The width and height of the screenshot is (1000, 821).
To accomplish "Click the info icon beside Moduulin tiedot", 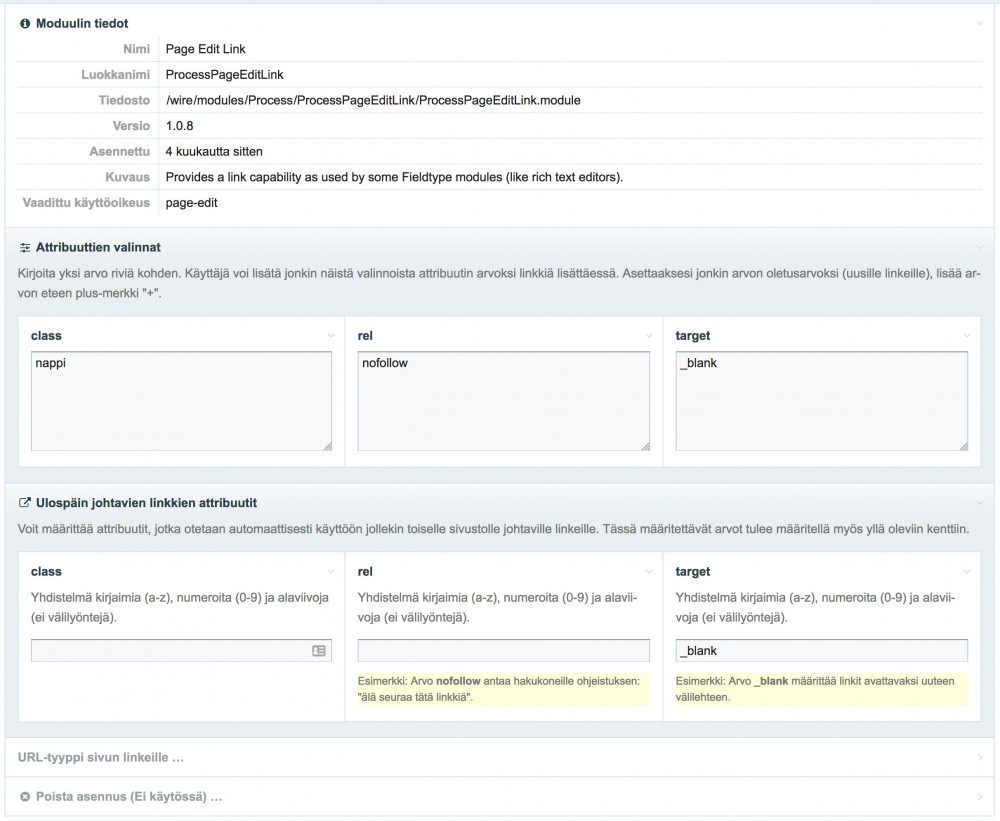I will [25, 23].
